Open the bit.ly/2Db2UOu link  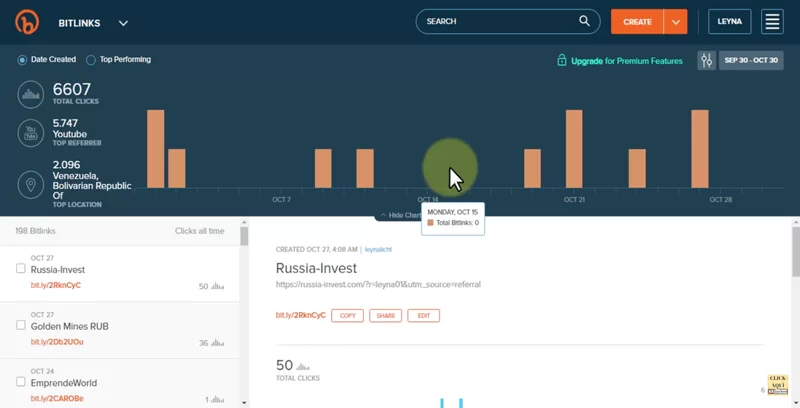[x=57, y=342]
